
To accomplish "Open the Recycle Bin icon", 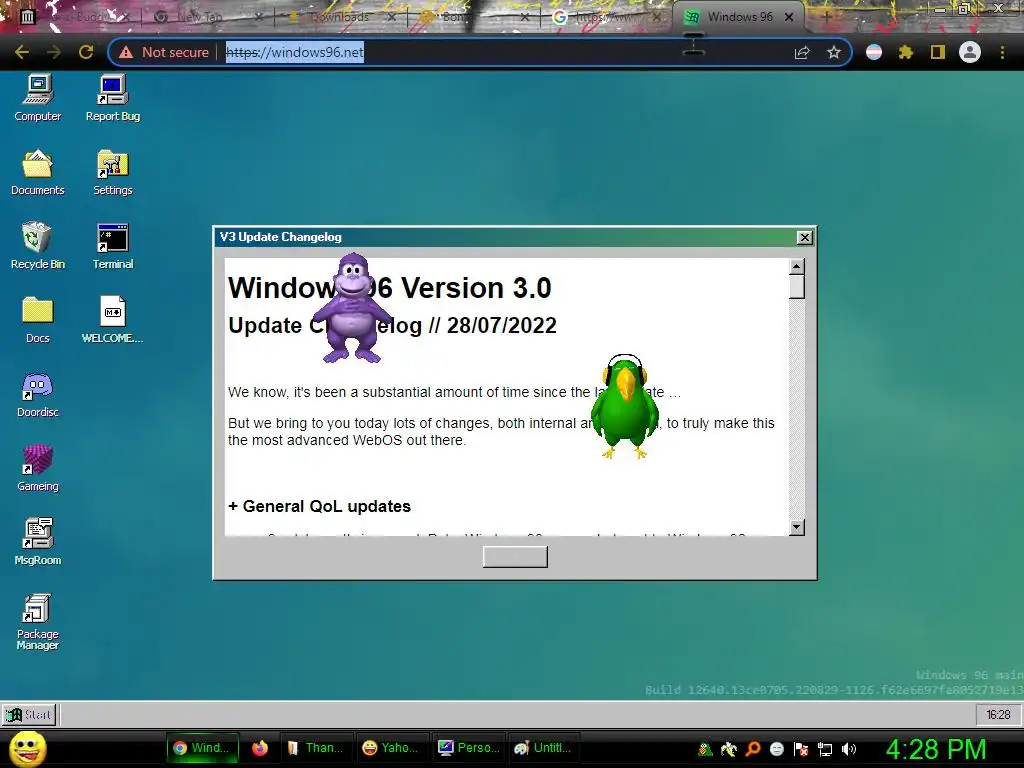I will 38,246.
